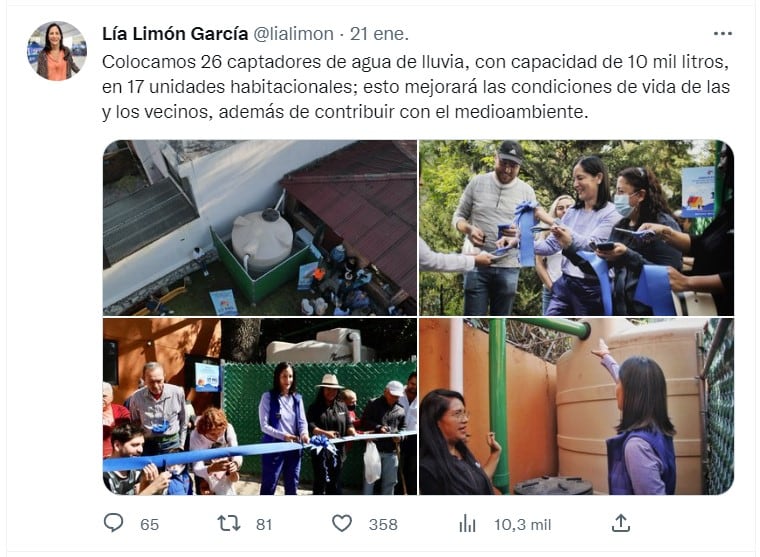Open Lía Limón García's profile avatar
The image size is (760, 557).
click(57, 50)
